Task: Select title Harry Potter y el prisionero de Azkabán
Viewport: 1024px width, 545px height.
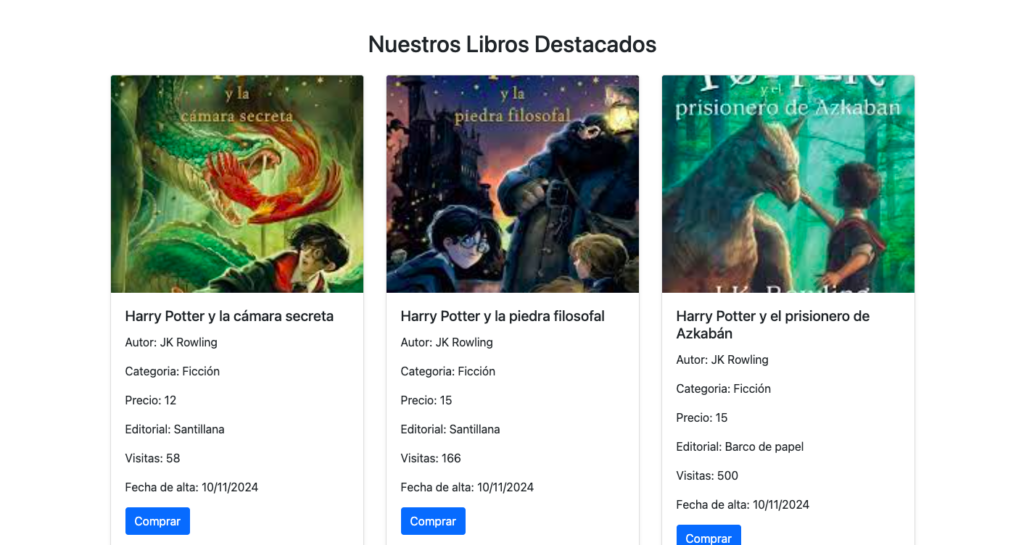Action: 773,324
